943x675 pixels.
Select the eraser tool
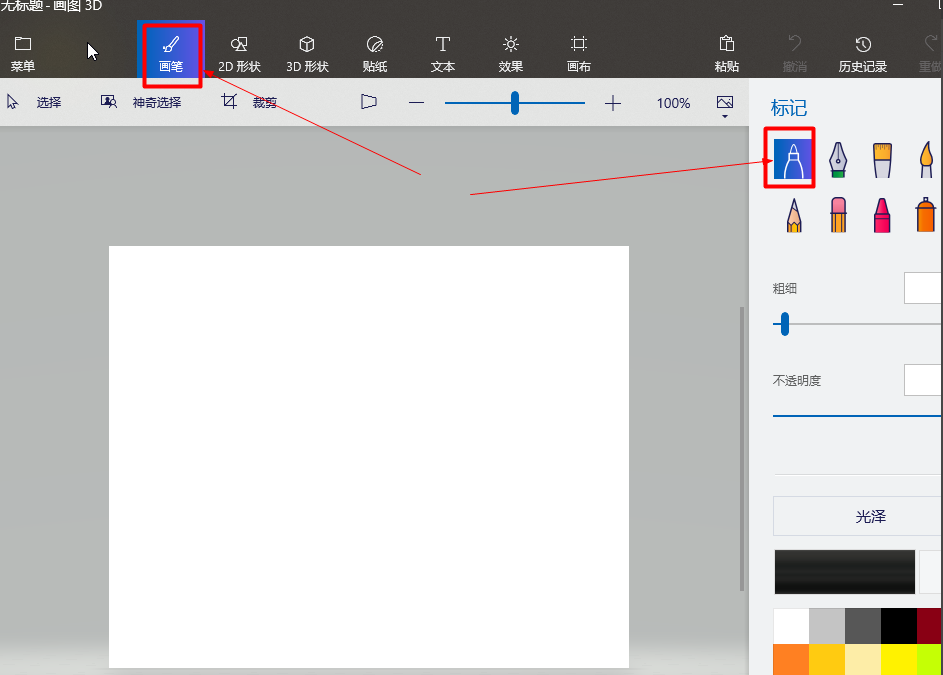point(838,215)
